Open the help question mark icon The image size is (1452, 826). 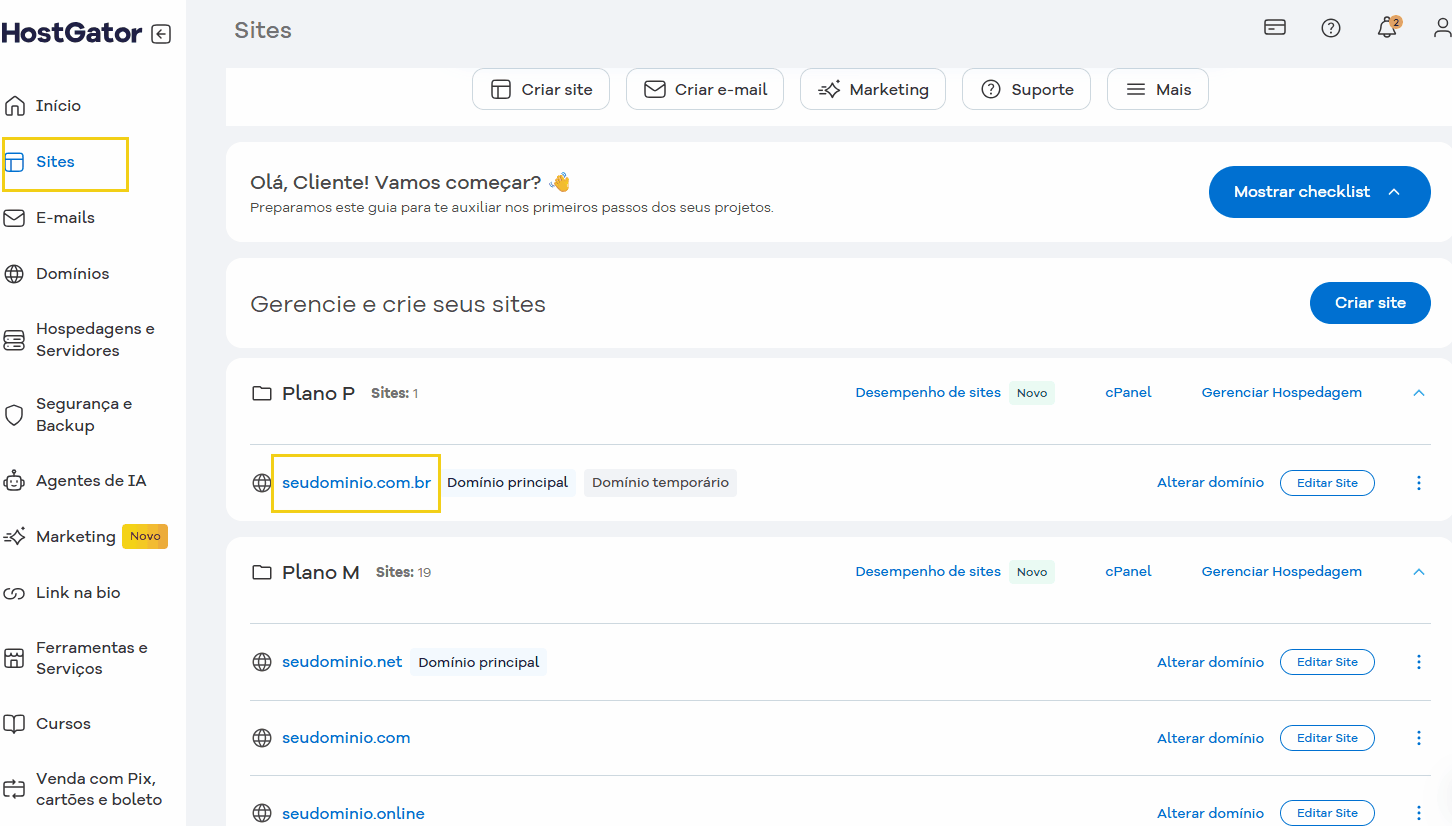(x=1331, y=28)
